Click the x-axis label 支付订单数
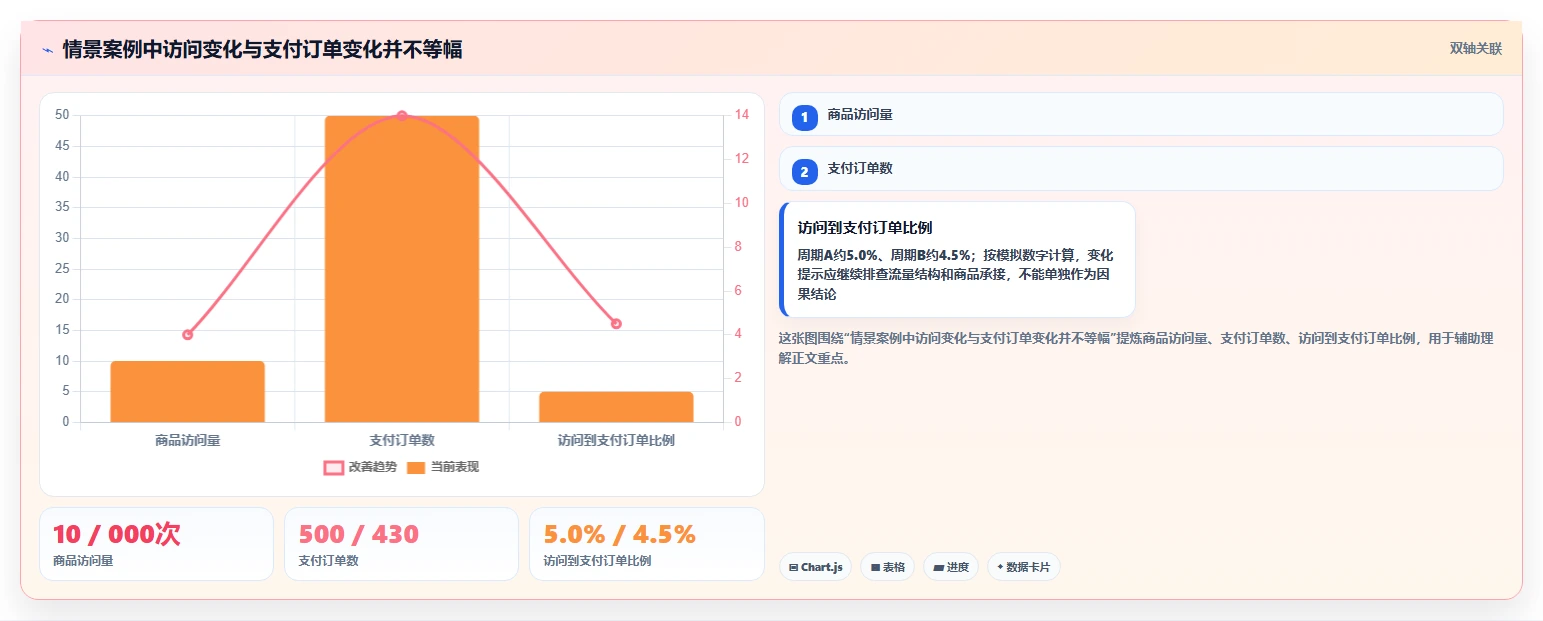This screenshot has height=621, width=1543. (402, 440)
